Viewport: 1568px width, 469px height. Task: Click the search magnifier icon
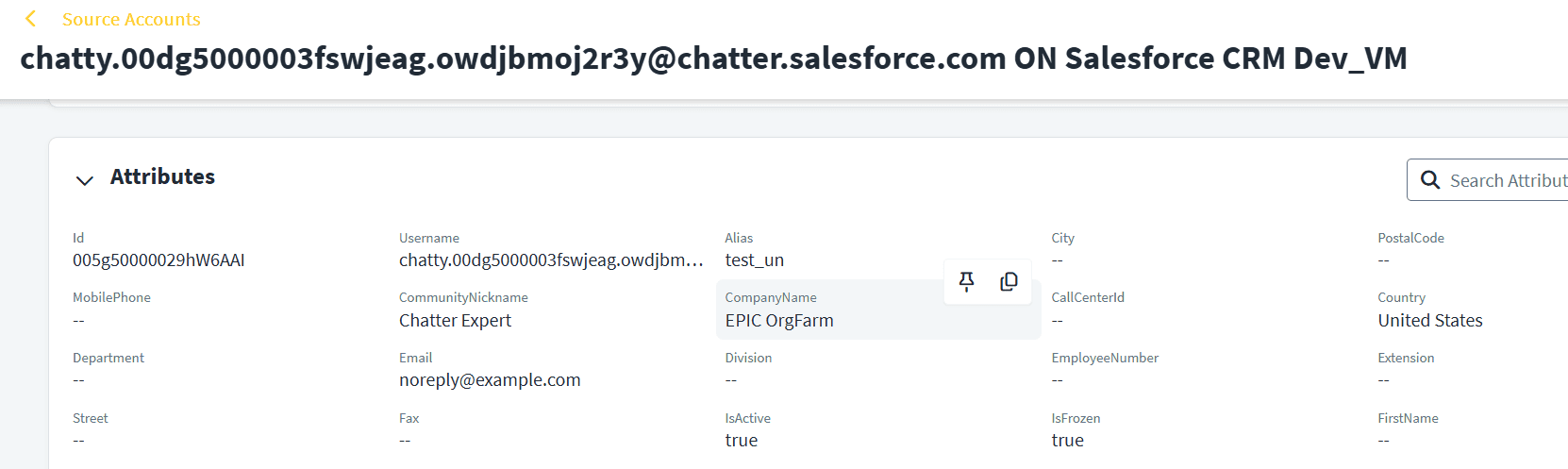[x=1430, y=180]
